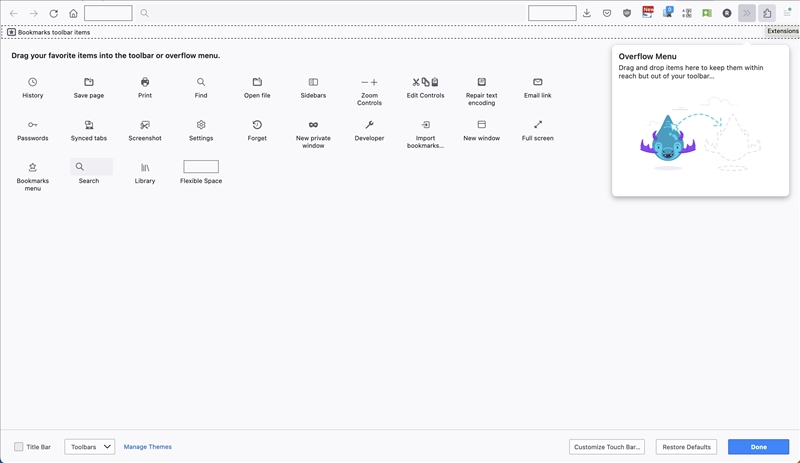800x463 pixels.
Task: Click the New private window icon
Action: pyautogui.click(x=313, y=125)
